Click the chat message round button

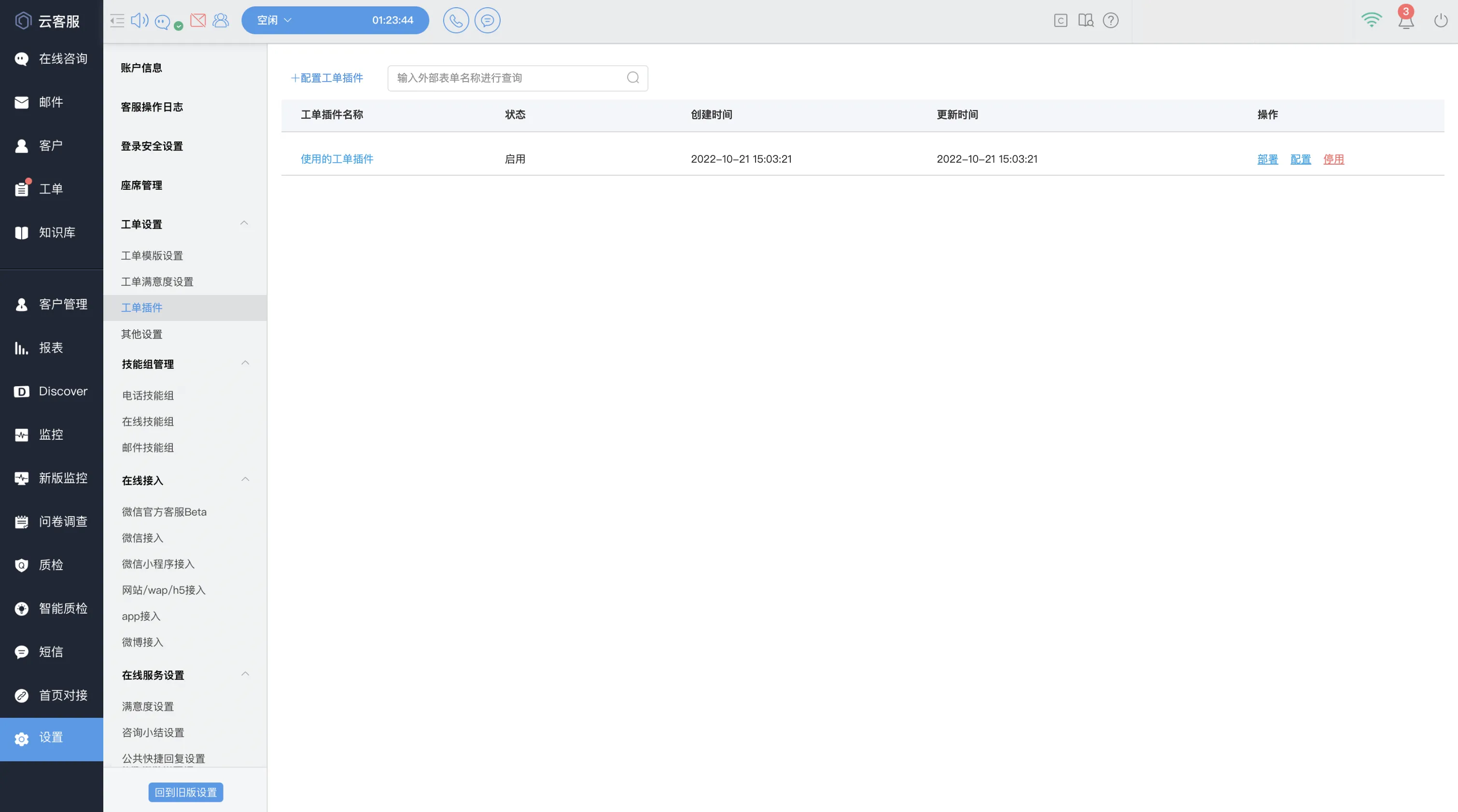tap(487, 20)
